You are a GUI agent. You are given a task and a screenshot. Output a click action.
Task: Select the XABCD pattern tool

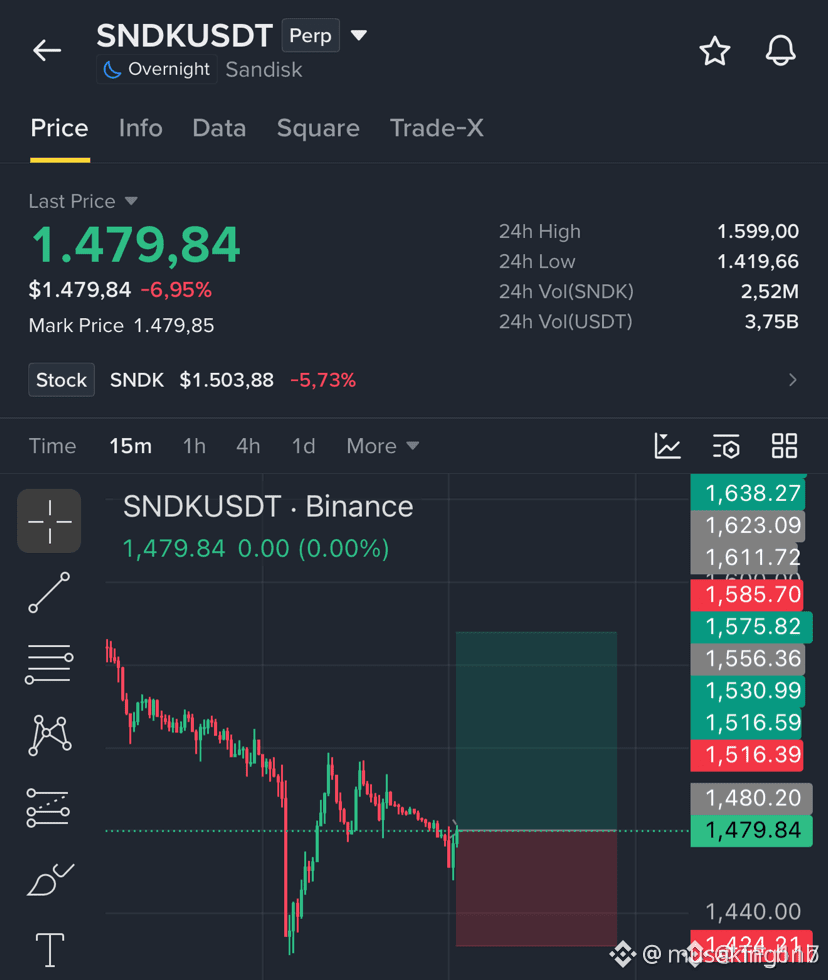[50, 736]
